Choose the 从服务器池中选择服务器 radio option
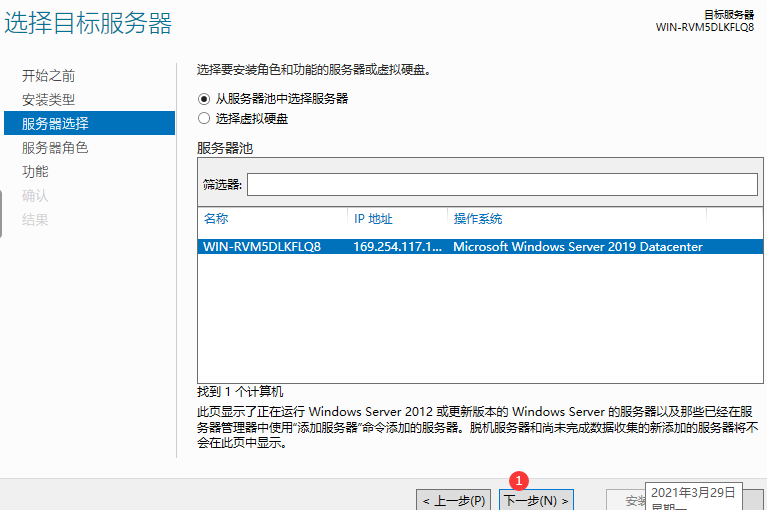The image size is (767, 510). (204, 99)
